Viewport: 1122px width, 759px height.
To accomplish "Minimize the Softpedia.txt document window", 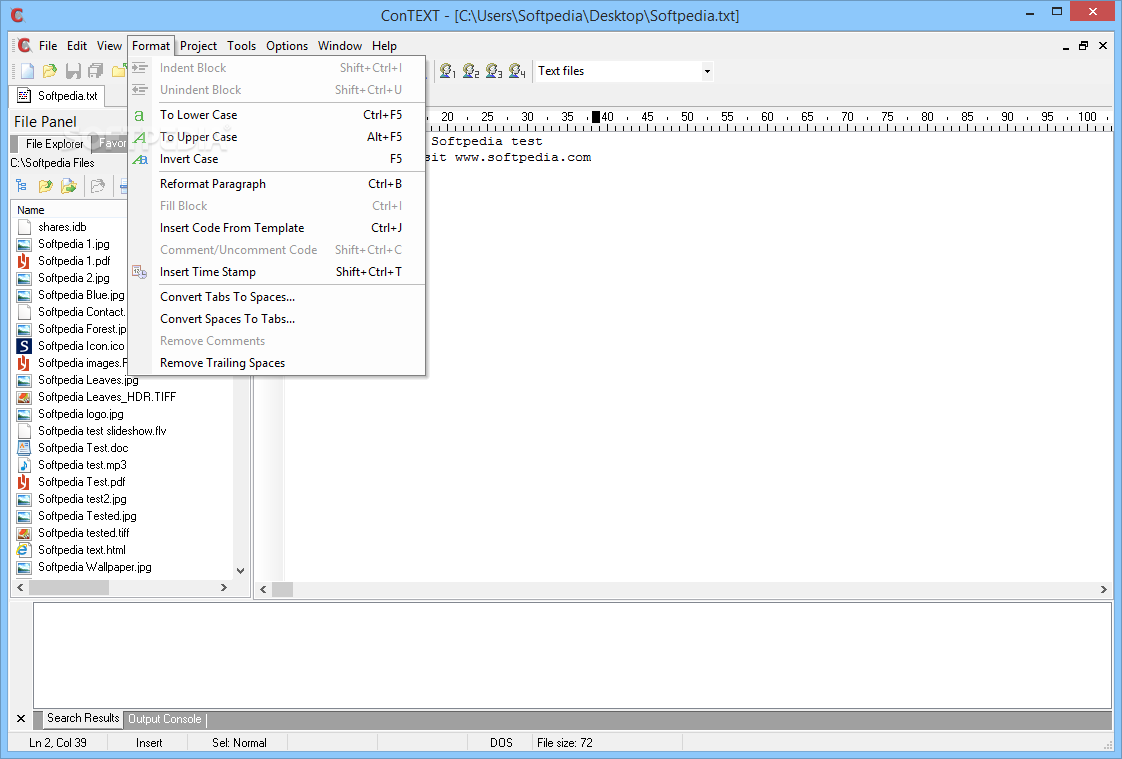I will point(1065,46).
